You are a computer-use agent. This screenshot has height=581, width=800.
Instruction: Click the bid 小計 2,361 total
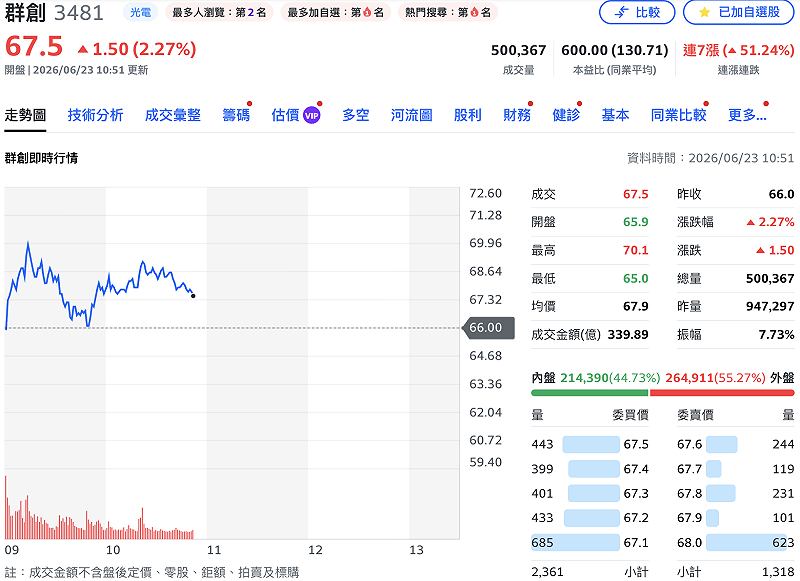[547, 572]
